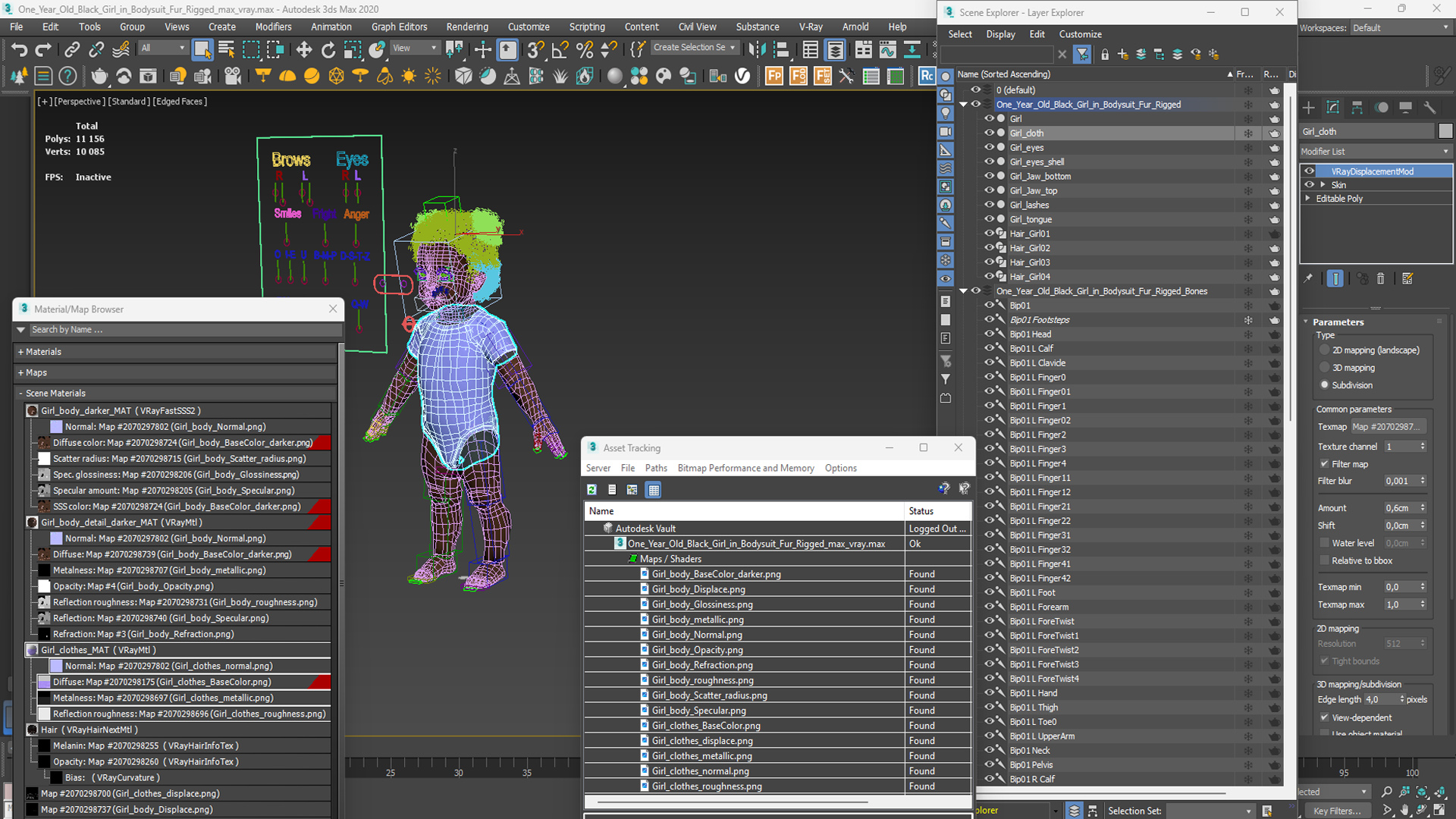Viewport: 1456px width, 819px height.
Task: Toggle VRayDisplacementMod modifier eye icon
Action: (1310, 171)
